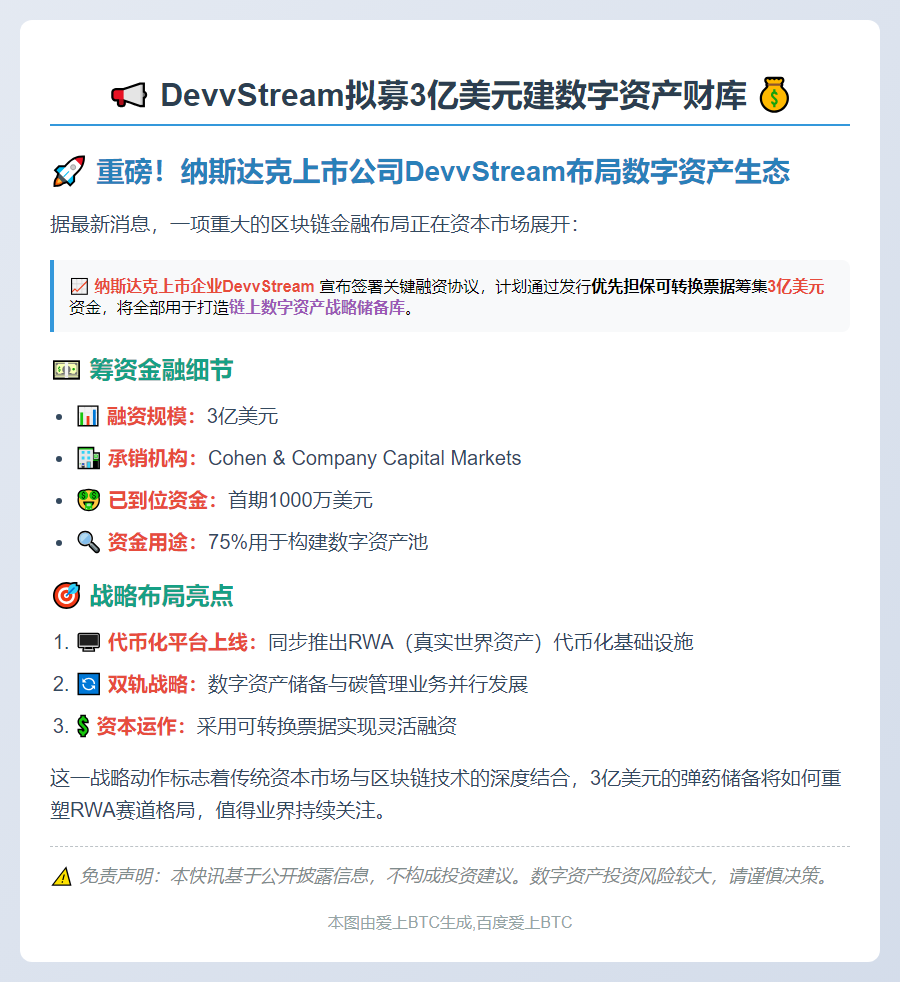Click the target emoji beside 战略布局亮点
Screen dimensions: 900x982
[66, 596]
